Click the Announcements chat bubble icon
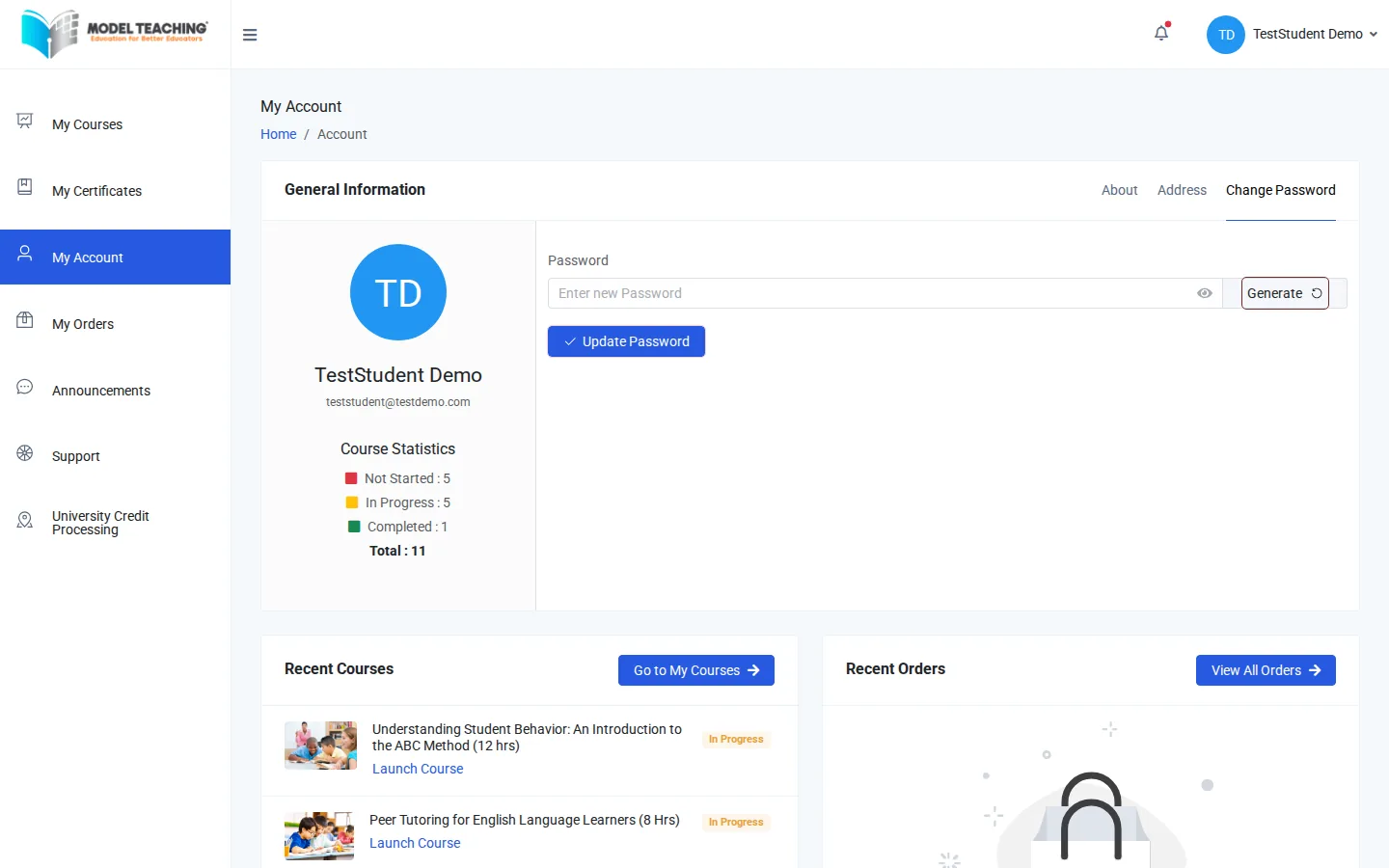Viewport: 1389px width, 868px height. pyautogui.click(x=25, y=387)
